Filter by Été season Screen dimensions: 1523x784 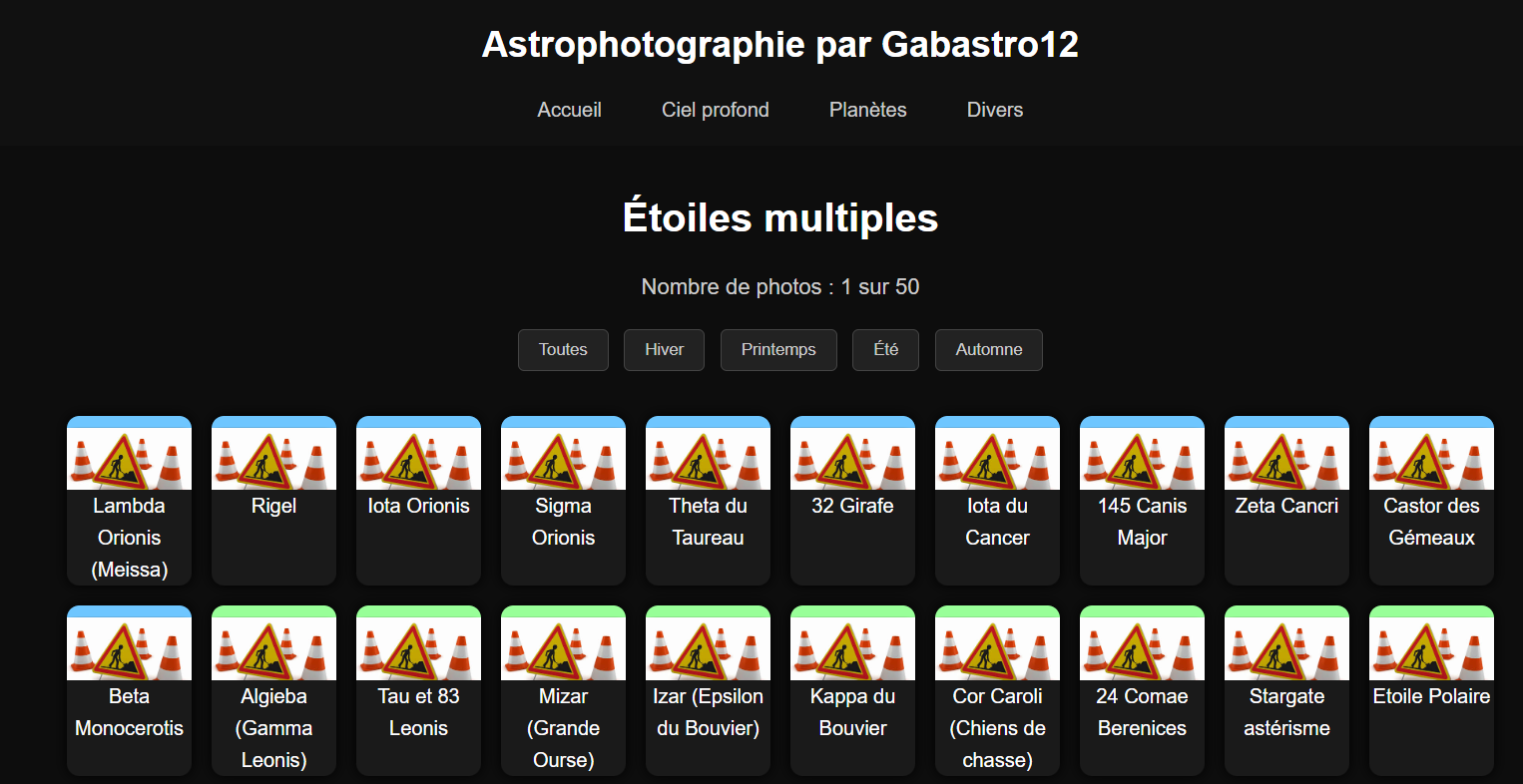(885, 350)
